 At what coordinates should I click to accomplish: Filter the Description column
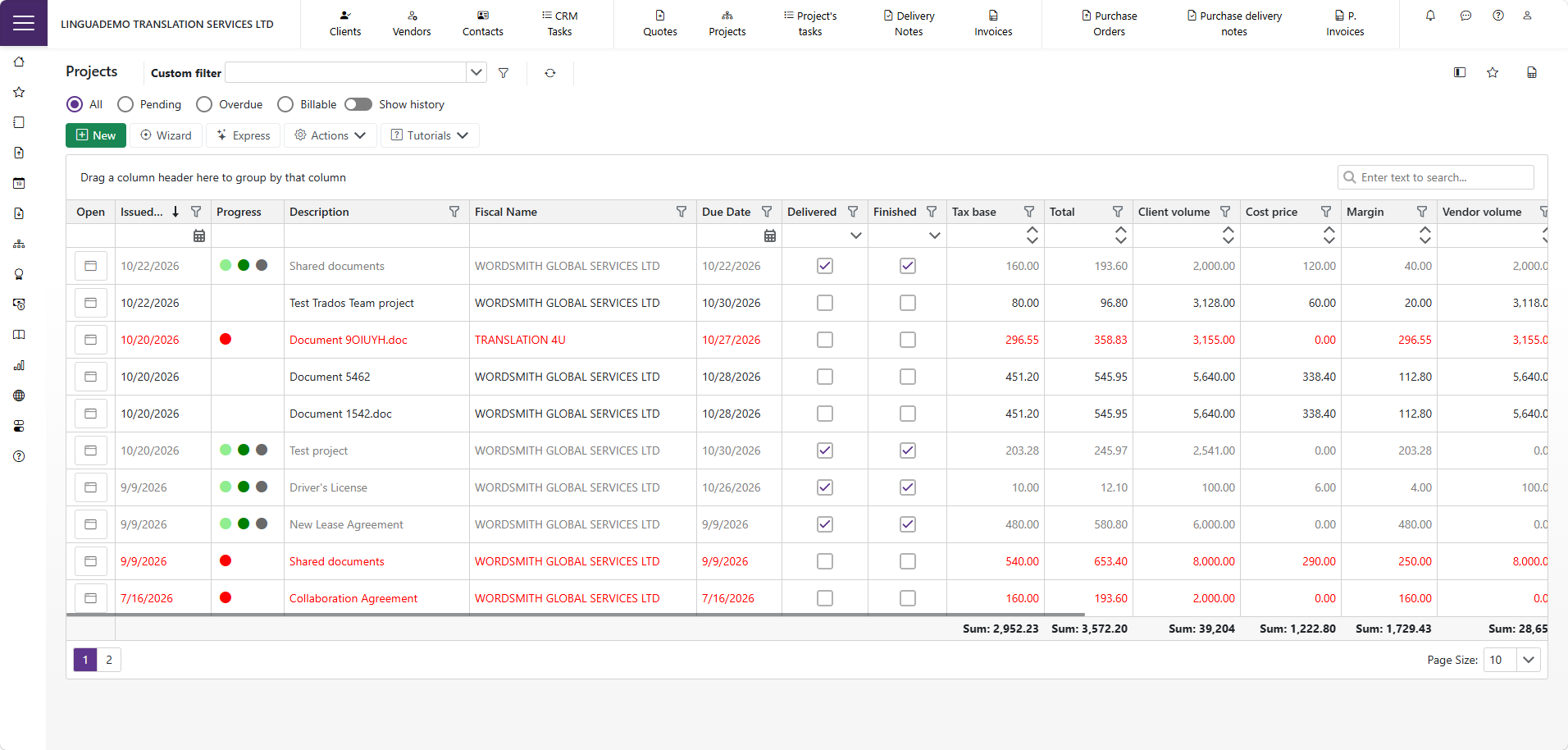pyautogui.click(x=454, y=212)
